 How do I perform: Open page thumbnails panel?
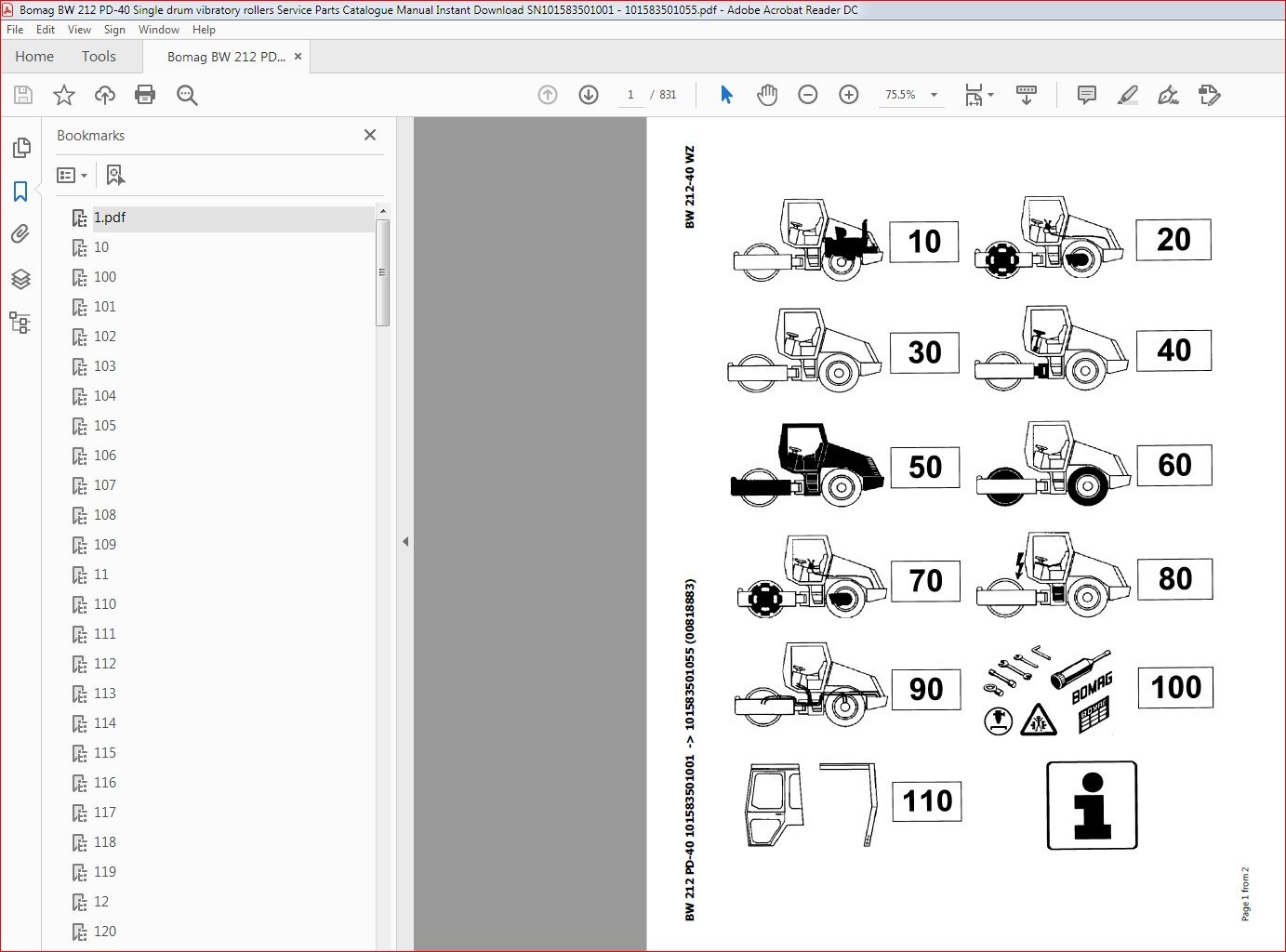click(20, 148)
